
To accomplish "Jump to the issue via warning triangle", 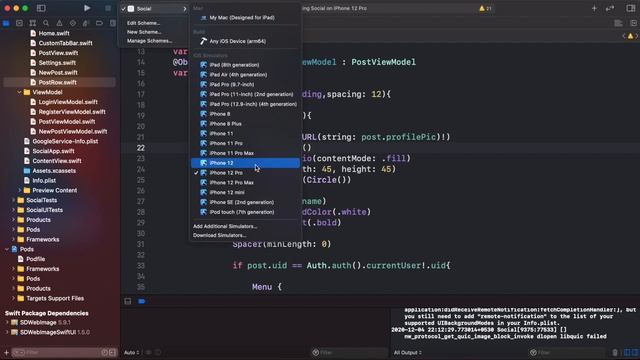I will tap(630, 36).
